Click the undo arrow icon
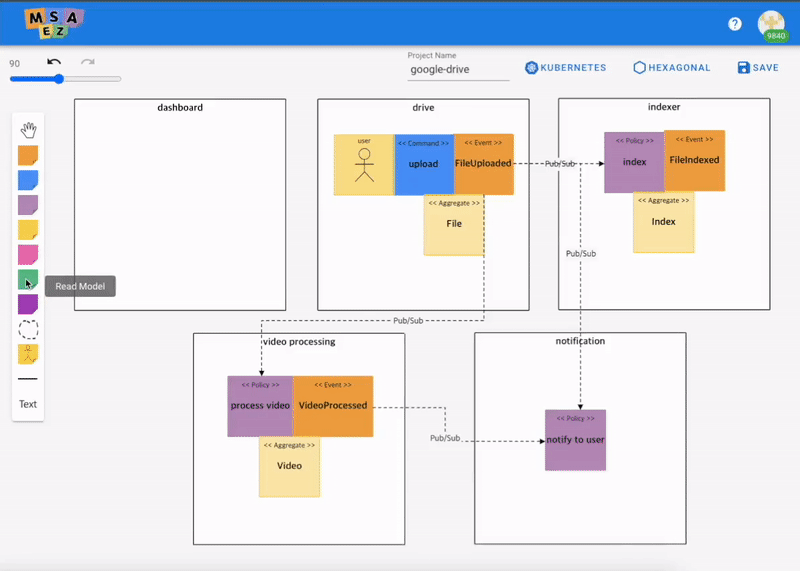 [x=54, y=62]
